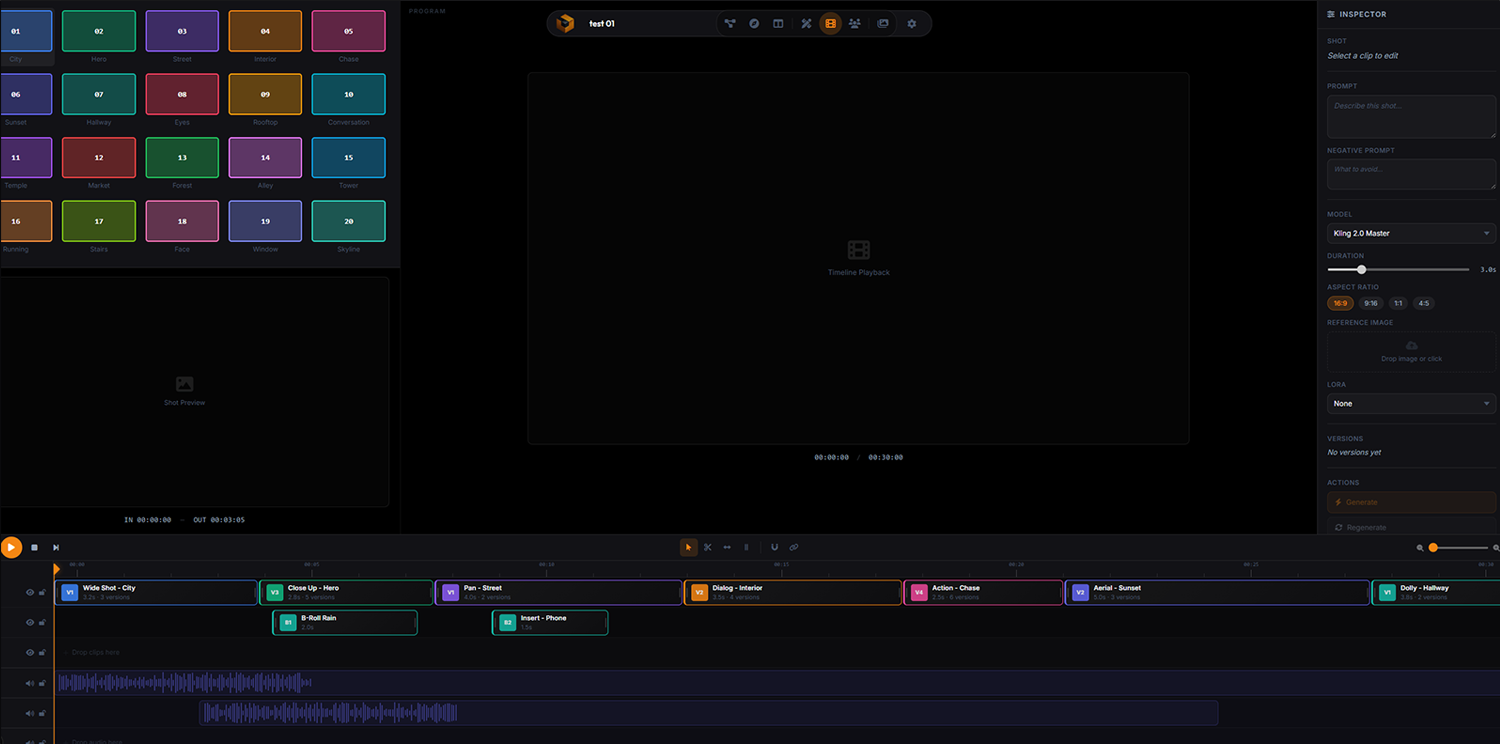Select the Market shot thumbnail
Image resolution: width=1500 pixels, height=744 pixels.
pyautogui.click(x=98, y=158)
